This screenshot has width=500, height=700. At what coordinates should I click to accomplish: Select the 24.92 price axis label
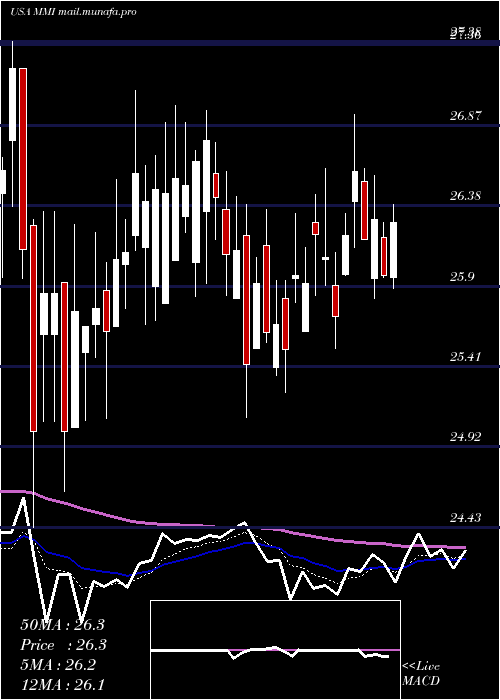point(466,437)
